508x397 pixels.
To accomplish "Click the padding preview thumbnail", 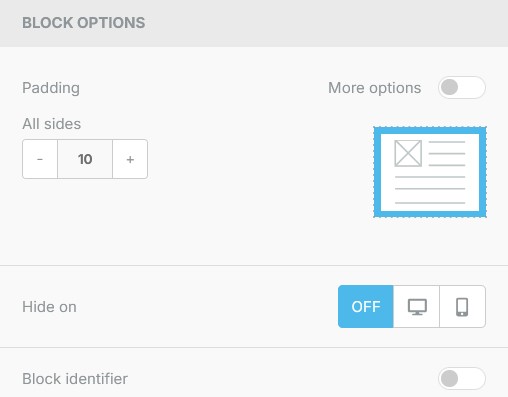I will coord(430,172).
